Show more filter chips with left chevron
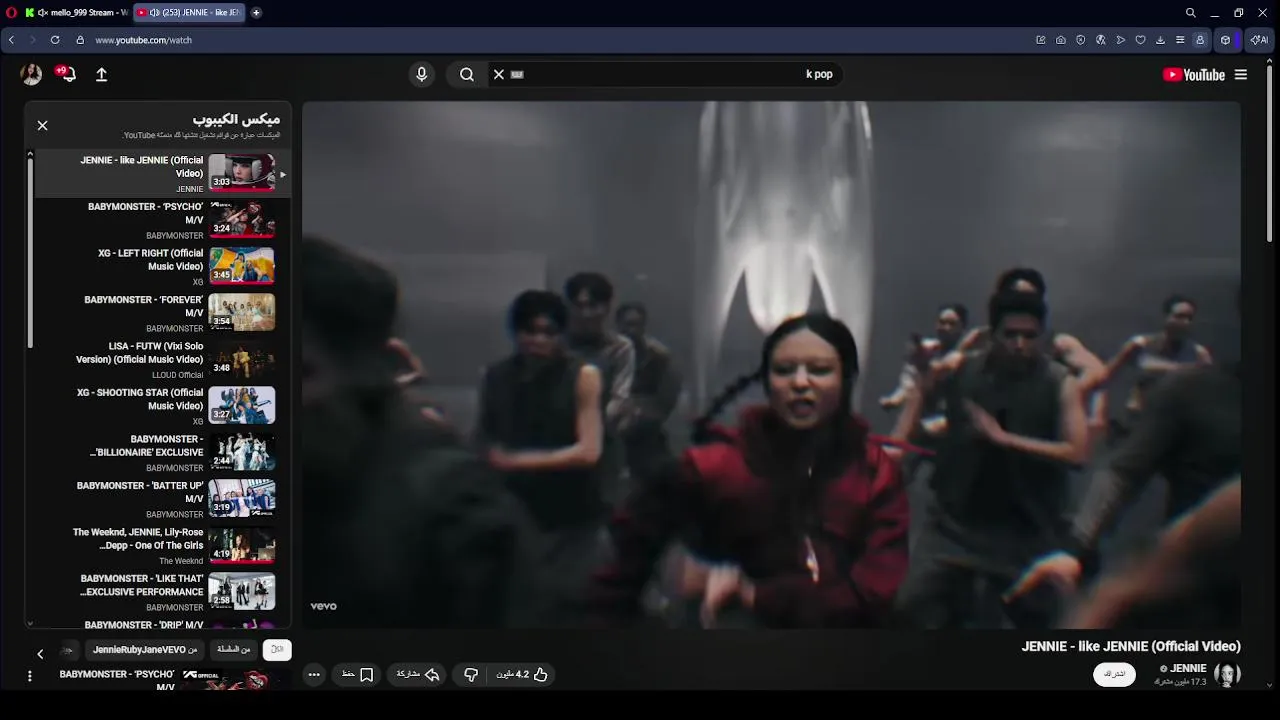The width and height of the screenshot is (1280, 720). (40, 654)
